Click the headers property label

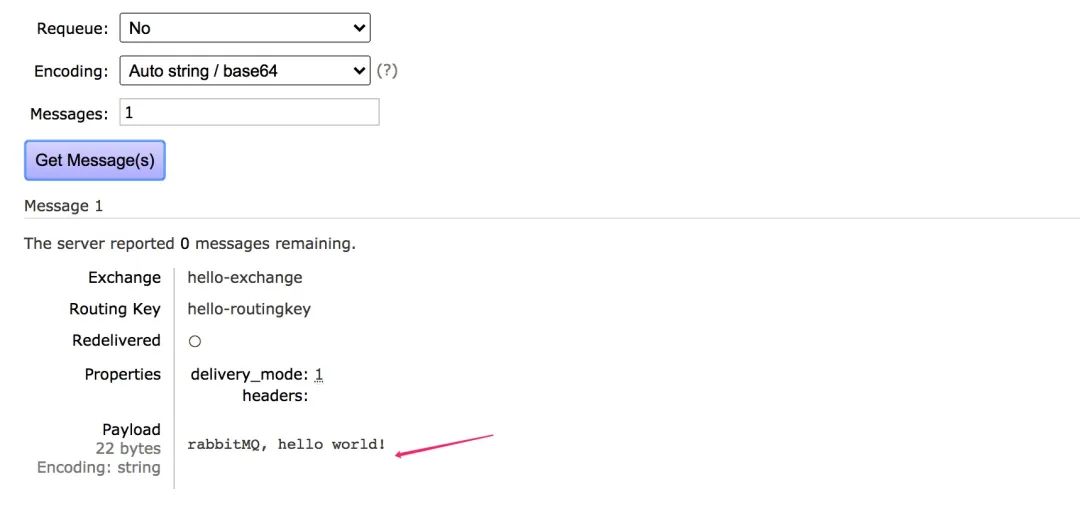(x=274, y=396)
